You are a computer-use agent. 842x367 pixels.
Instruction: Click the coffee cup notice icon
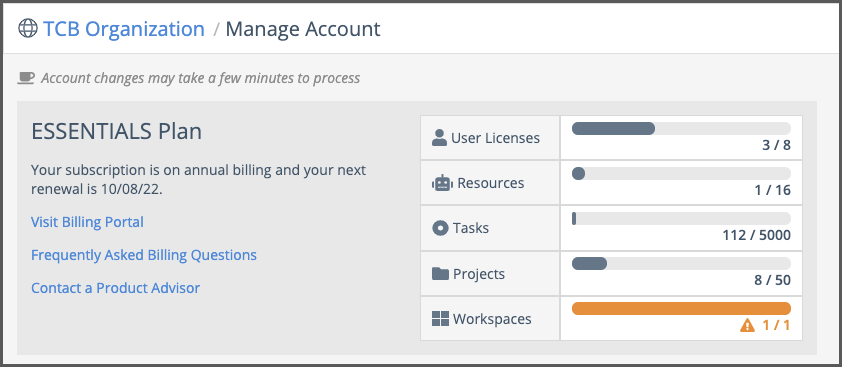26,78
